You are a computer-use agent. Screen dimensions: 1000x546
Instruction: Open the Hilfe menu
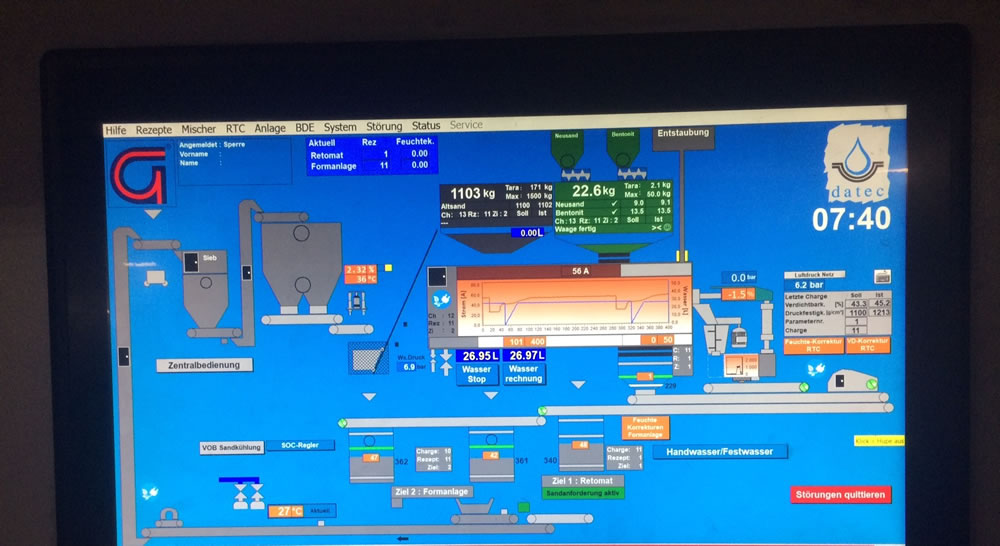115,129
